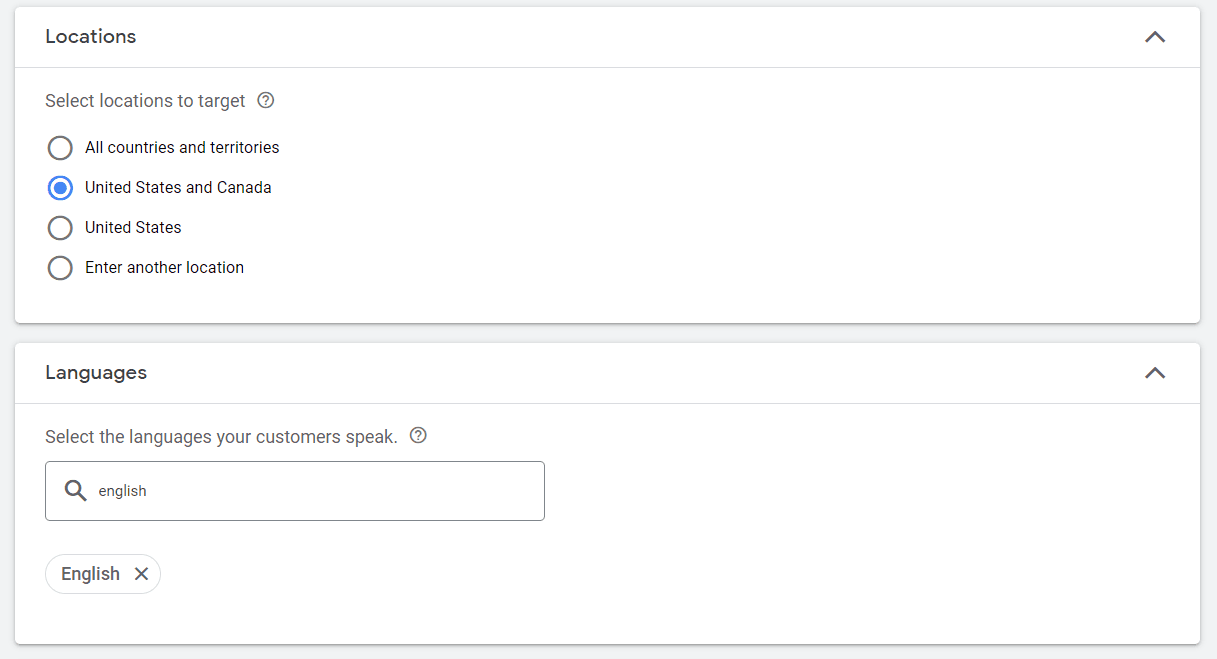
Task: Collapse the Locations section chevron
Action: click(x=1155, y=37)
